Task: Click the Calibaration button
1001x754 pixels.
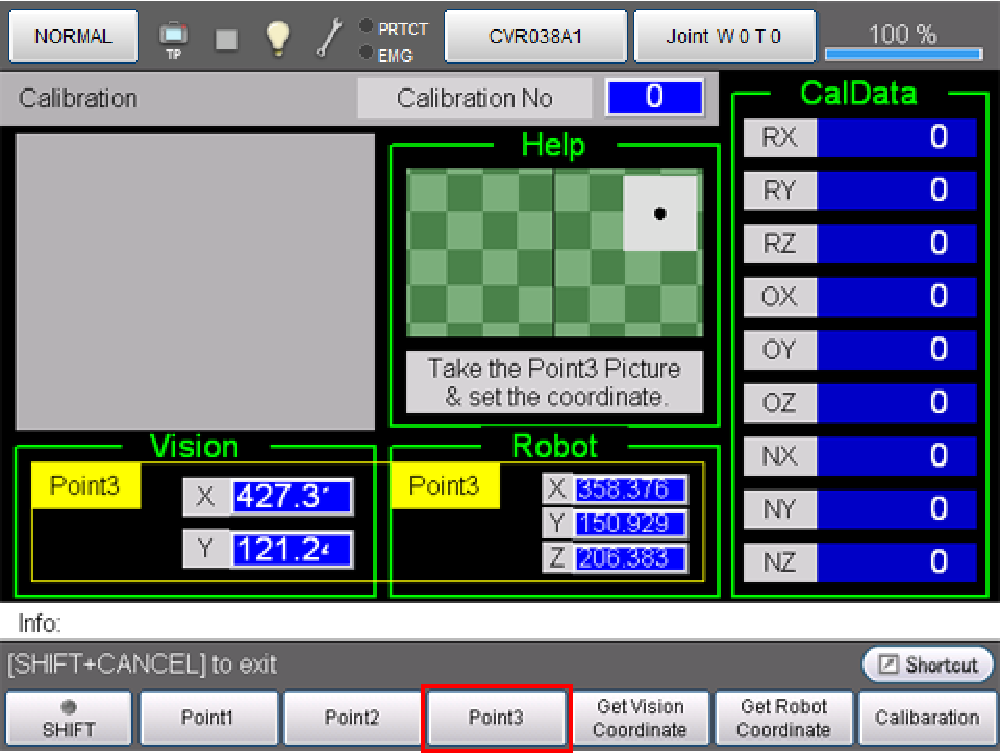Action: point(927,718)
